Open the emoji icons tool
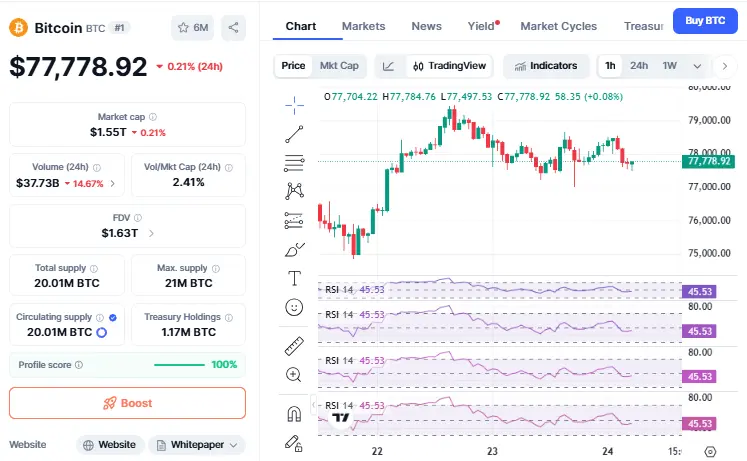747x461 pixels. (294, 307)
